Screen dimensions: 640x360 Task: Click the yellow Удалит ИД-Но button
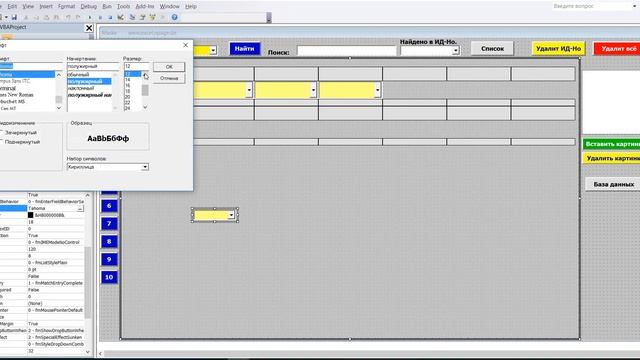point(558,49)
